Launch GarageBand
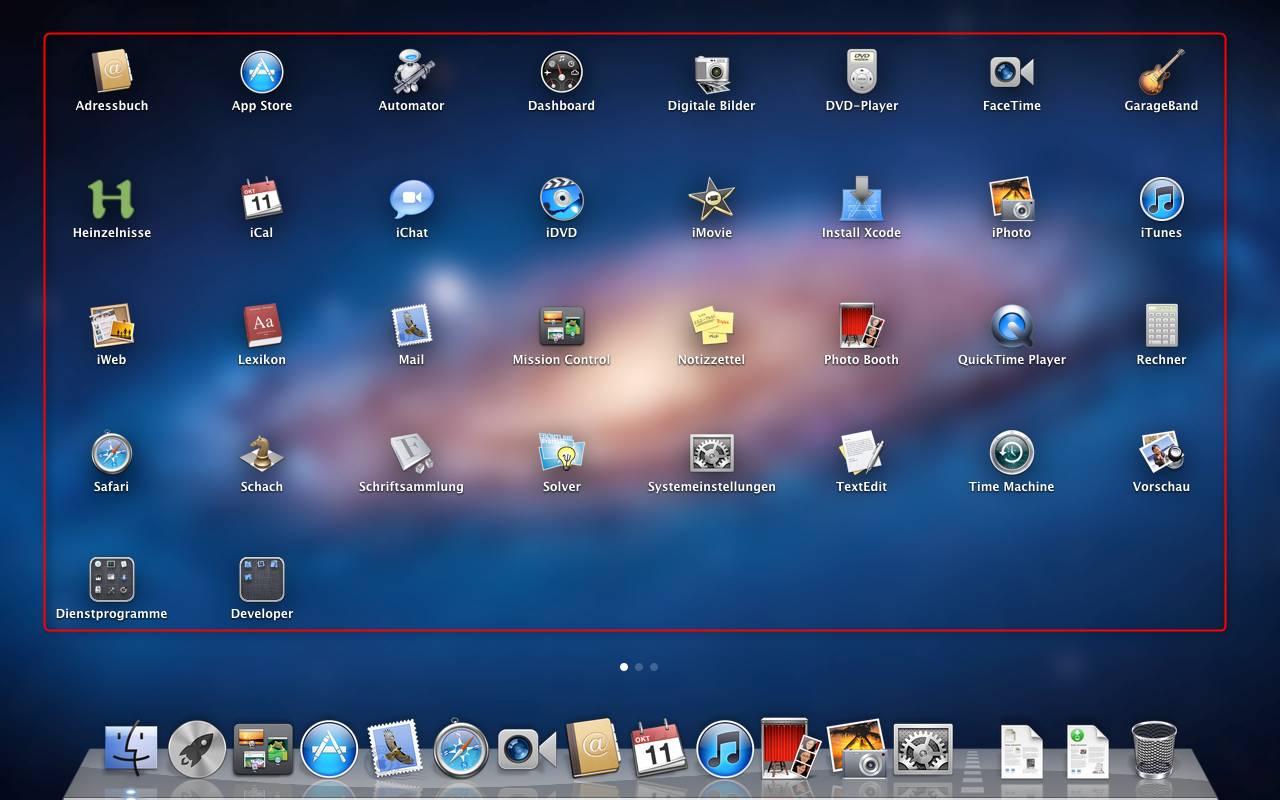This screenshot has width=1280, height=800. coord(1161,72)
